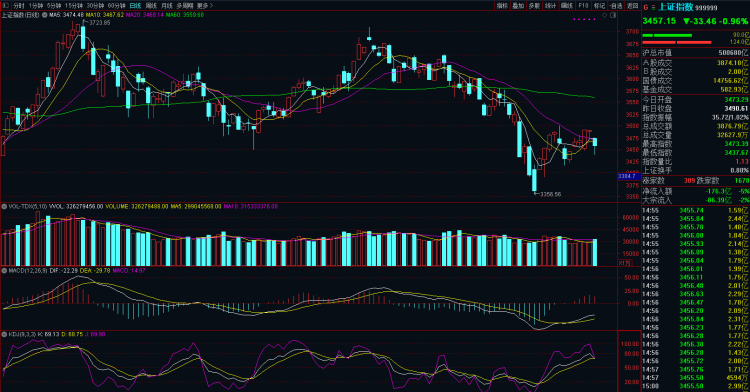Viewport: 750px width, 392px height.
Task: Click the 返回 back button
Action: point(632,6)
